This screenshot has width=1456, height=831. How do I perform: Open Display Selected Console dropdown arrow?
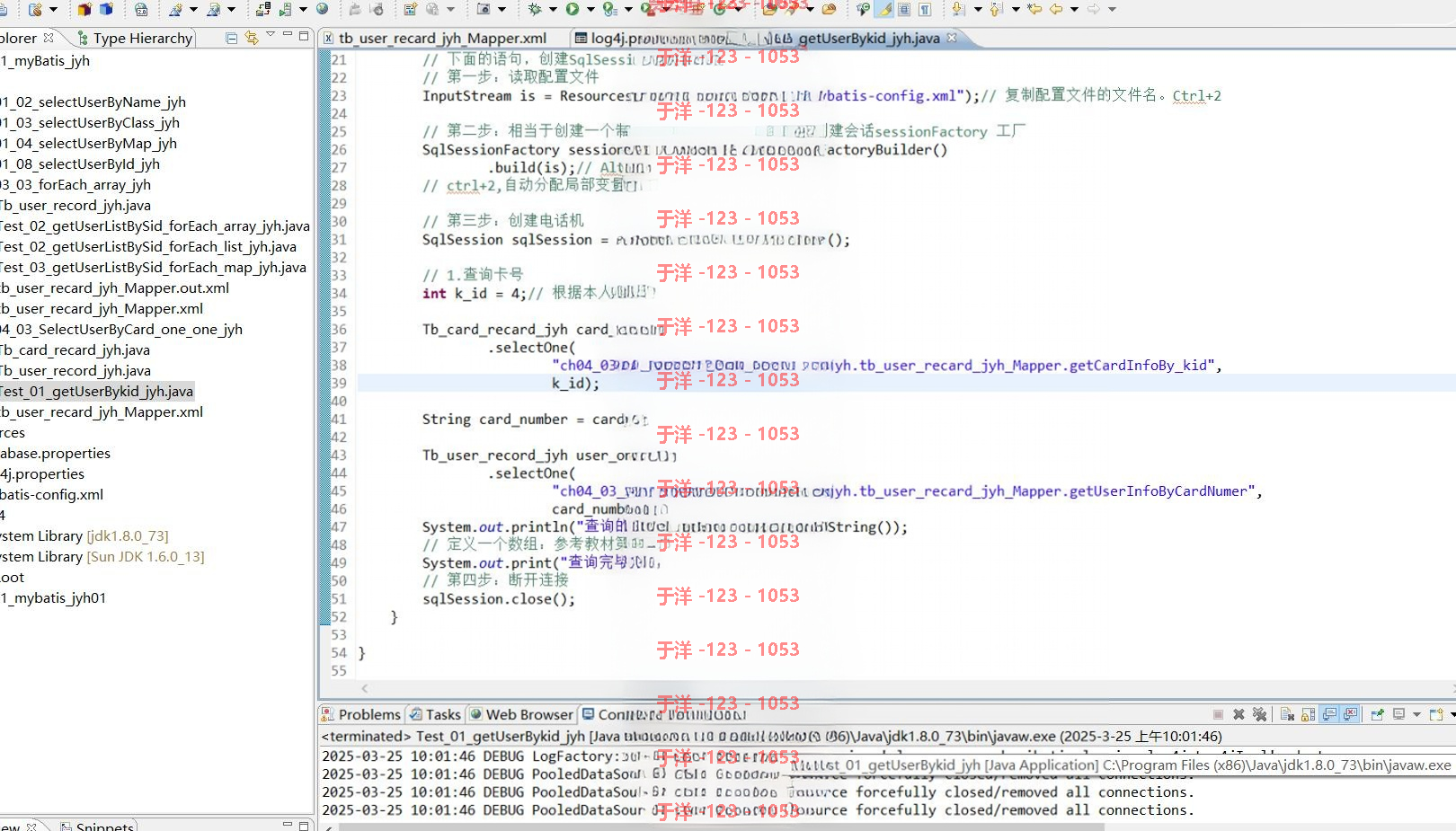point(1416,714)
